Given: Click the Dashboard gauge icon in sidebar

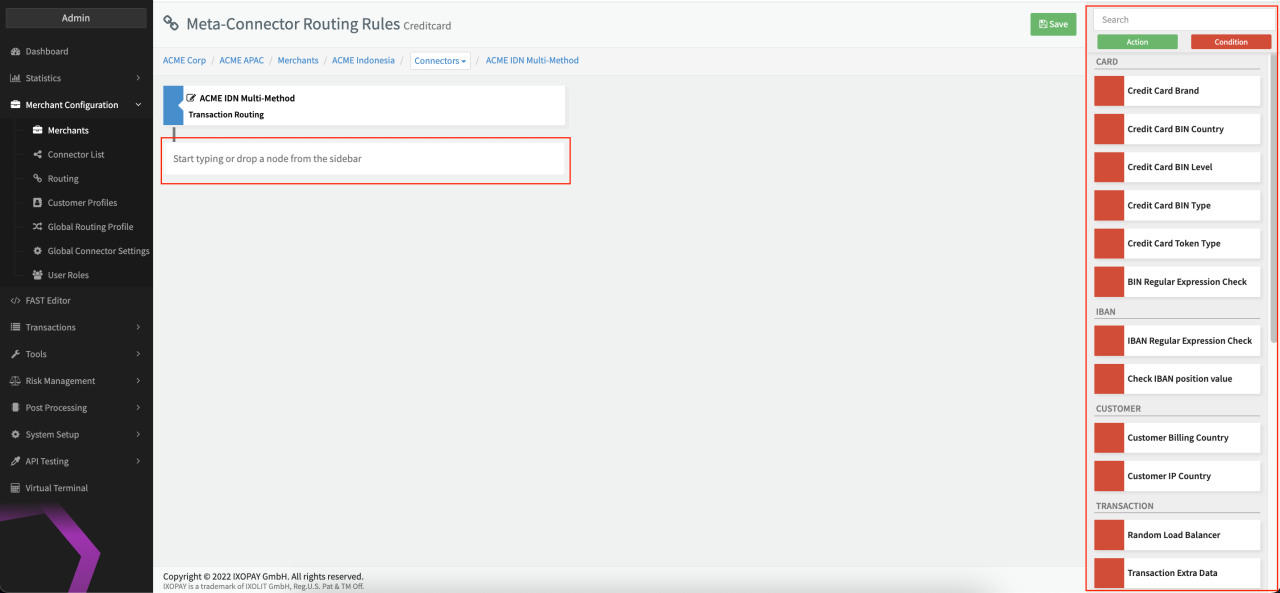Looking at the screenshot, I should pos(15,51).
